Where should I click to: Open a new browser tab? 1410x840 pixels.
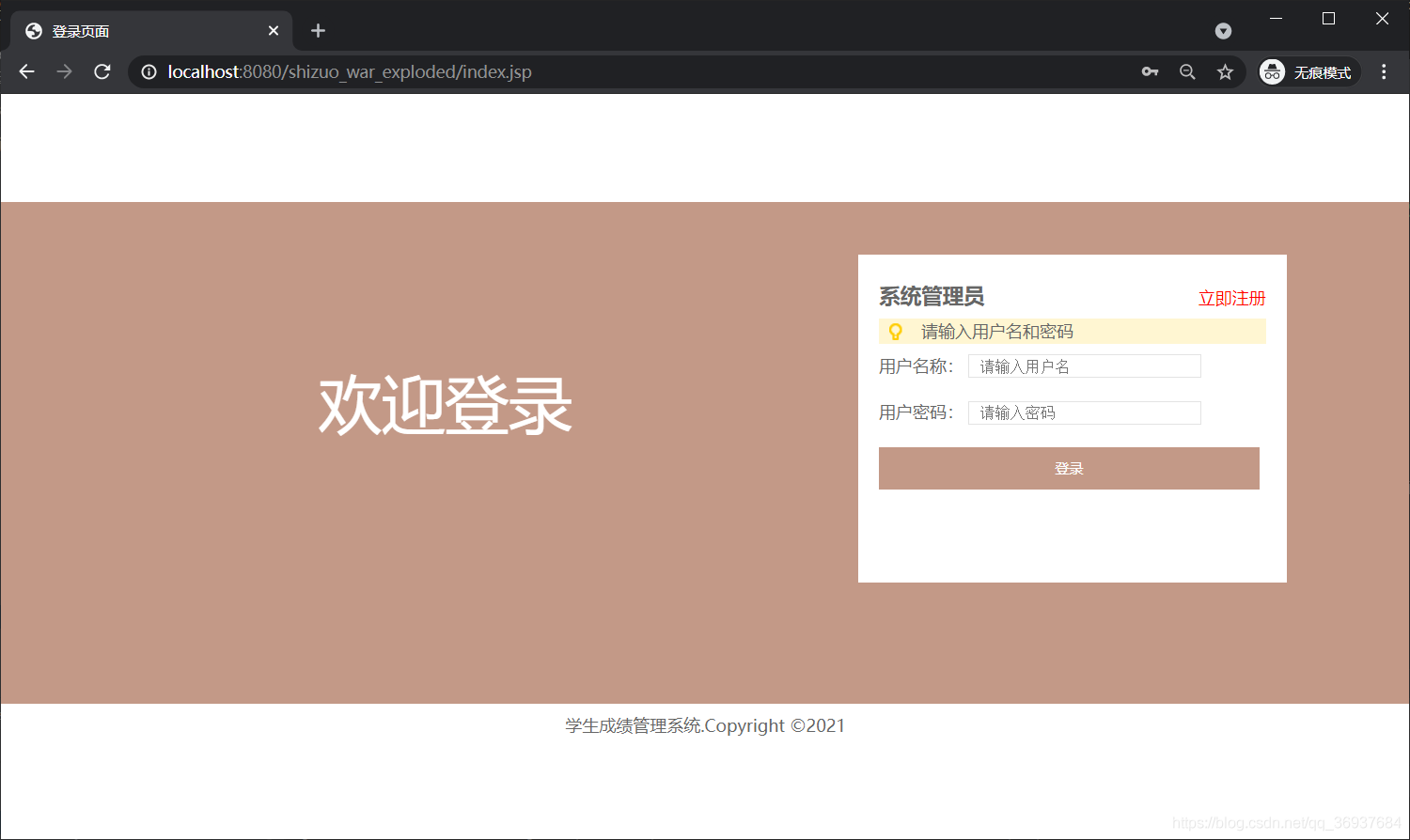(318, 31)
